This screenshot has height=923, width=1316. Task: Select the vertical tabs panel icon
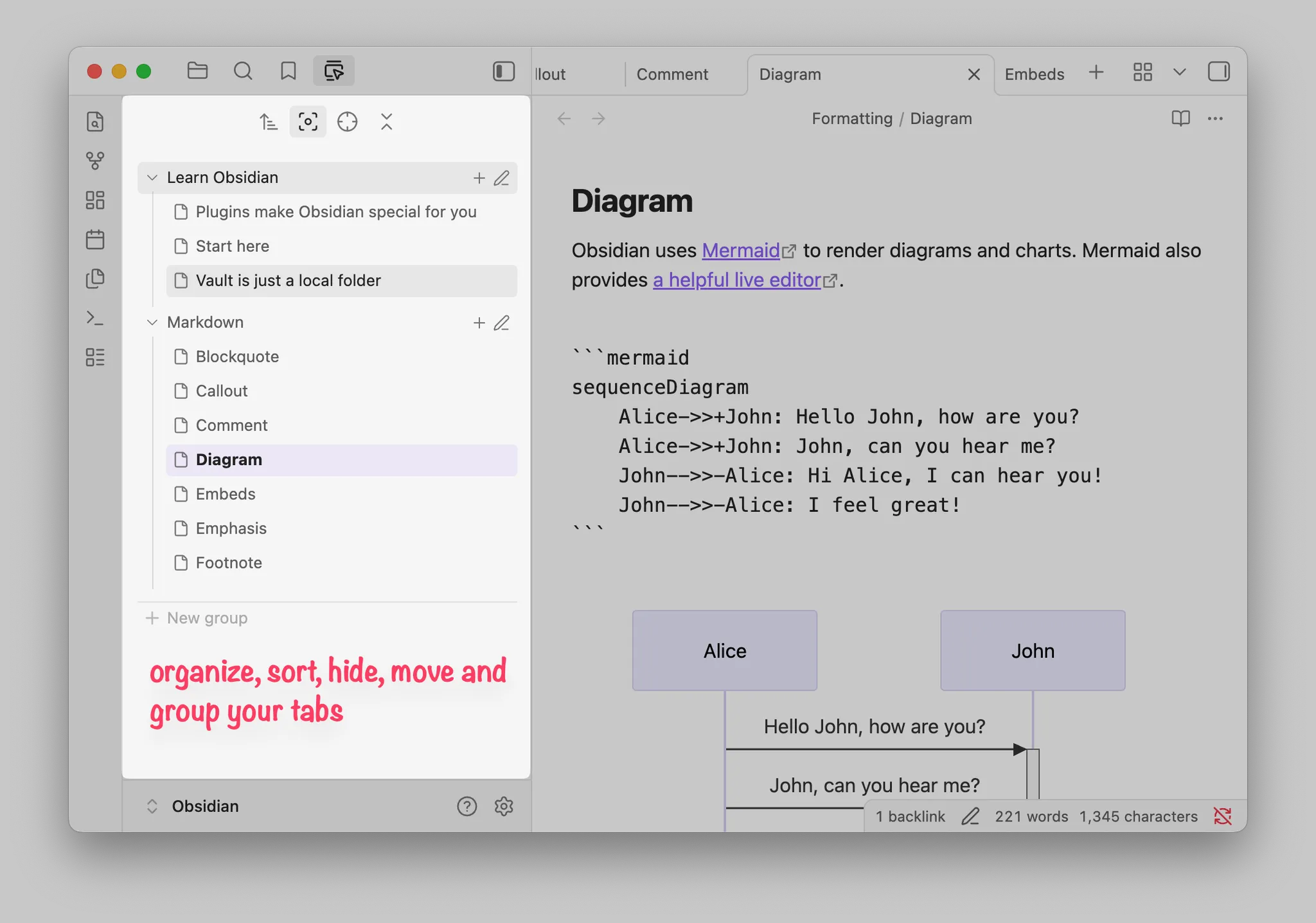[333, 71]
